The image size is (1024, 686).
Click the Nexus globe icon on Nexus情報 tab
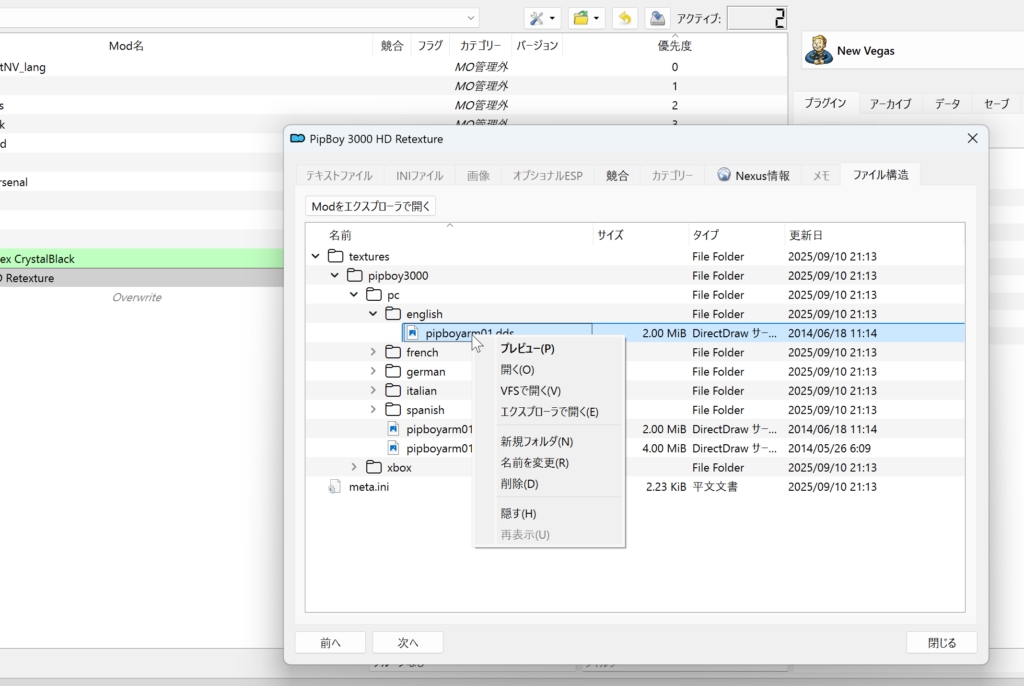point(724,175)
